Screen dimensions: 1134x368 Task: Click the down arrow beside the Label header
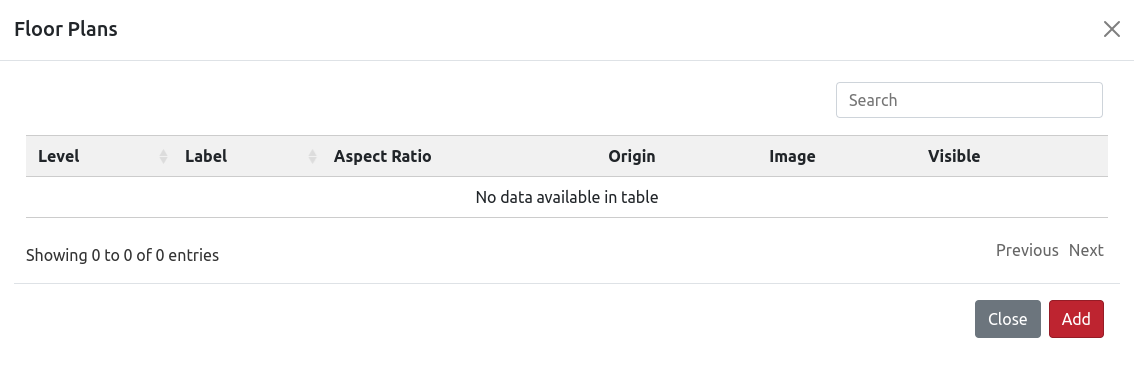click(x=312, y=160)
